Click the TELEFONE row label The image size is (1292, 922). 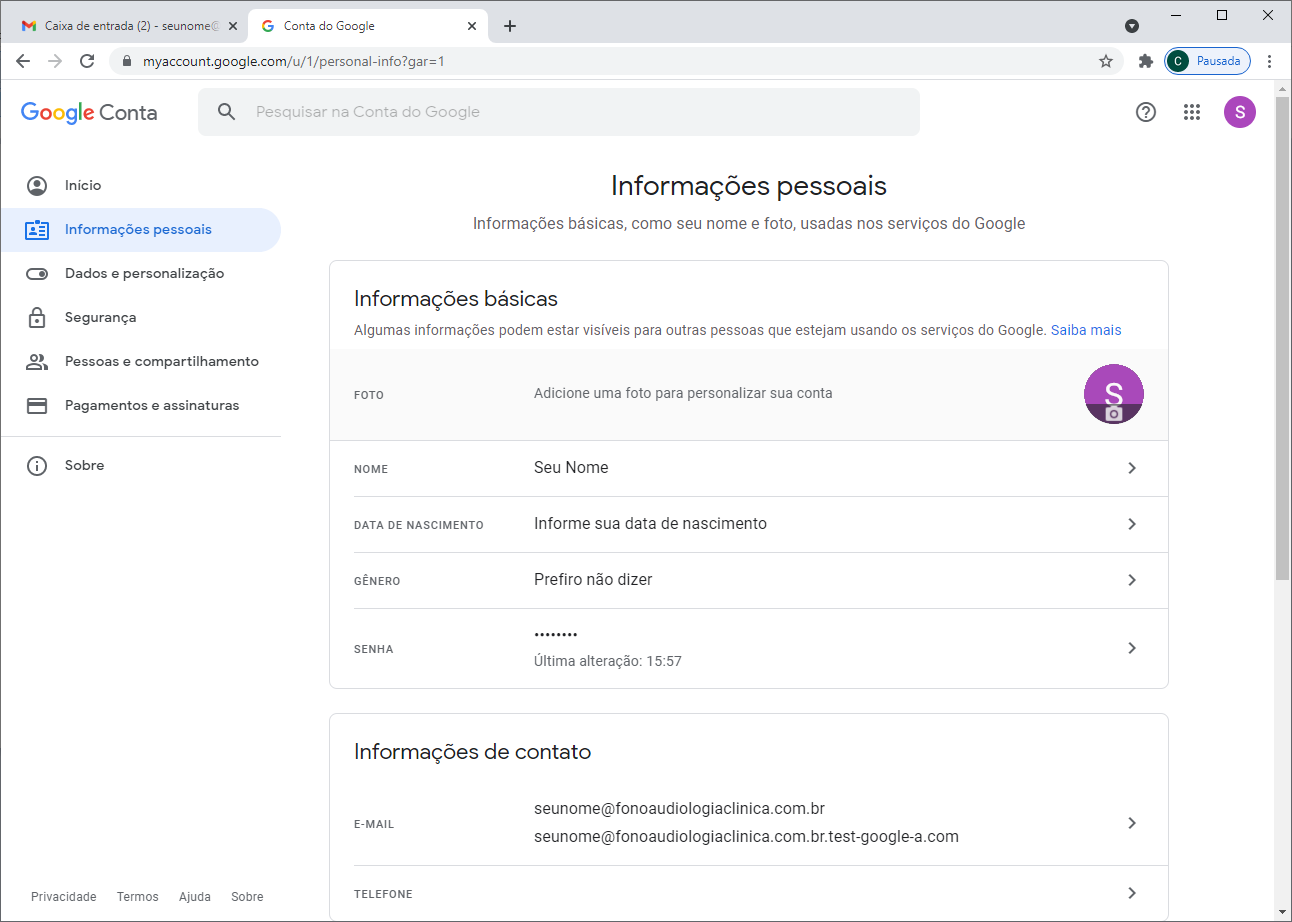coord(383,894)
